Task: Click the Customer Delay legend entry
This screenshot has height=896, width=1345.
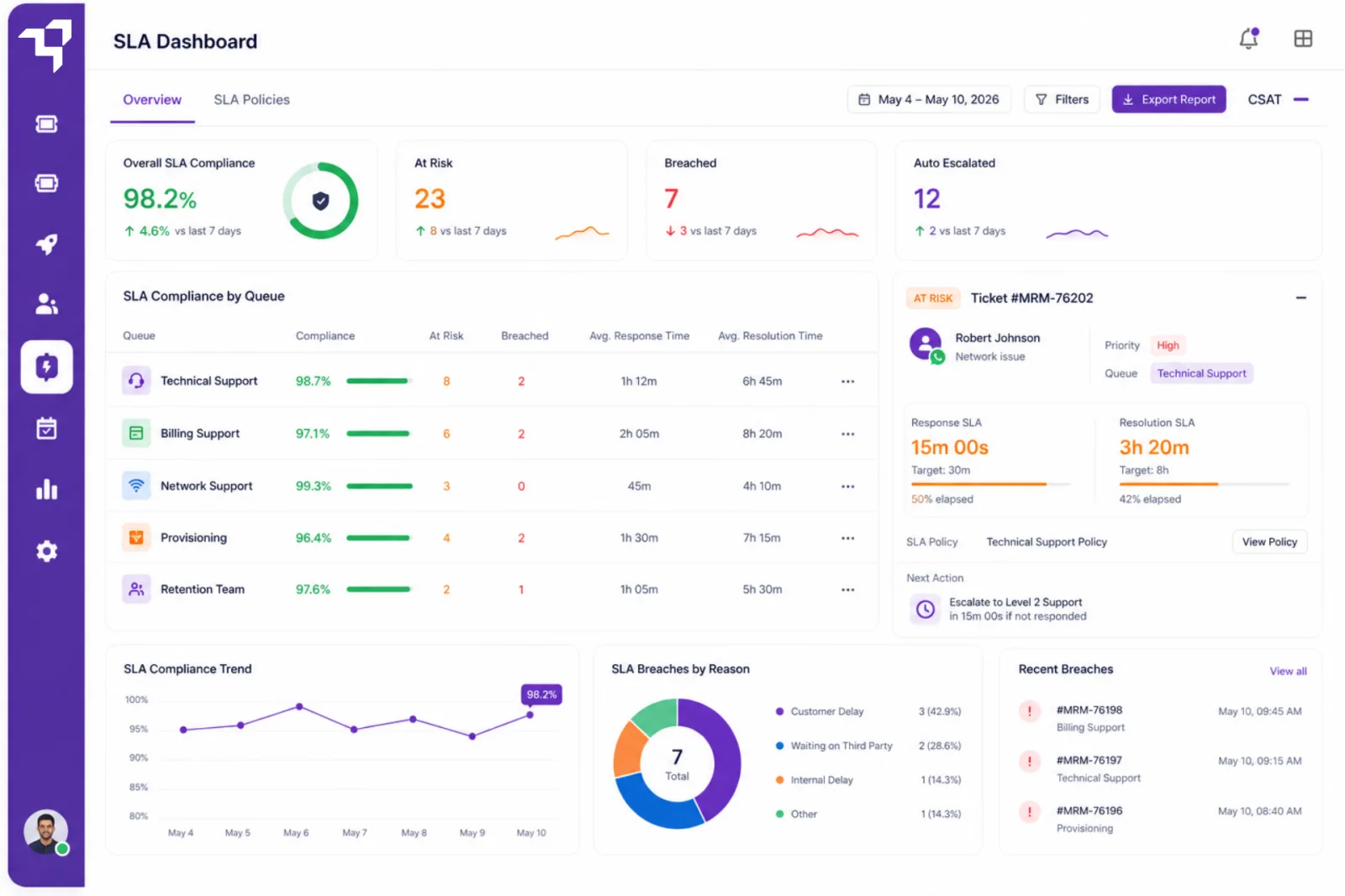Action: 868,712
